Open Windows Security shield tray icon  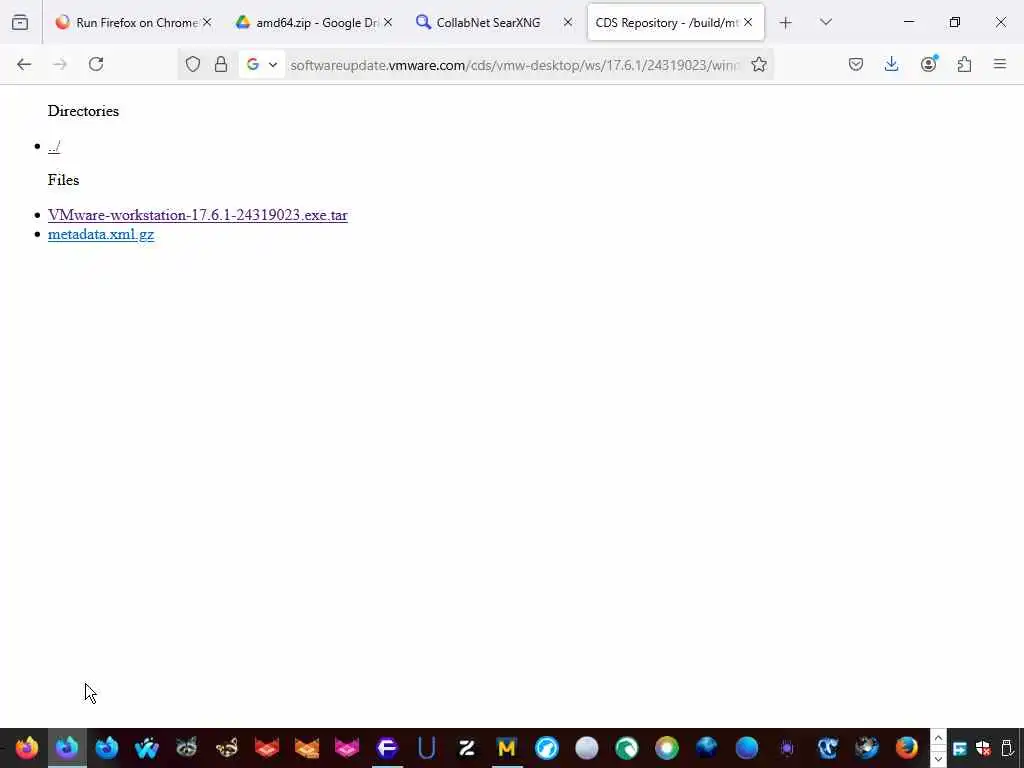[x=983, y=748]
